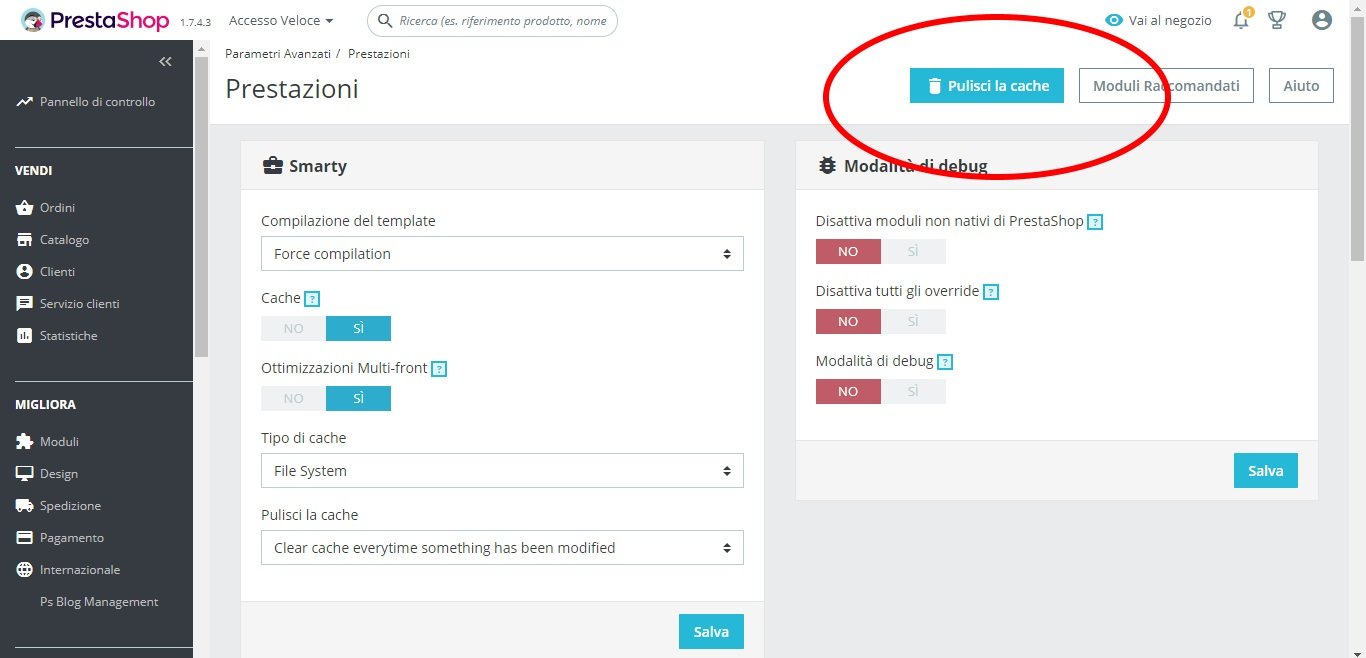Go to Ordini in the sidebar

[x=57, y=208]
